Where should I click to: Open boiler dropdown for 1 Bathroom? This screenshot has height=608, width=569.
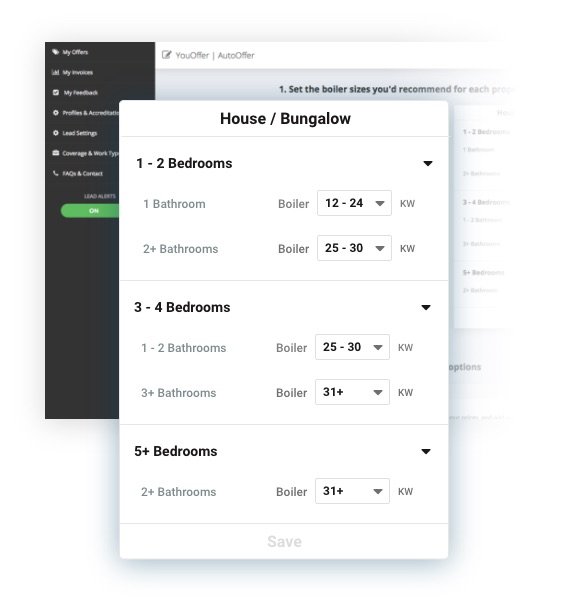pyautogui.click(x=354, y=203)
